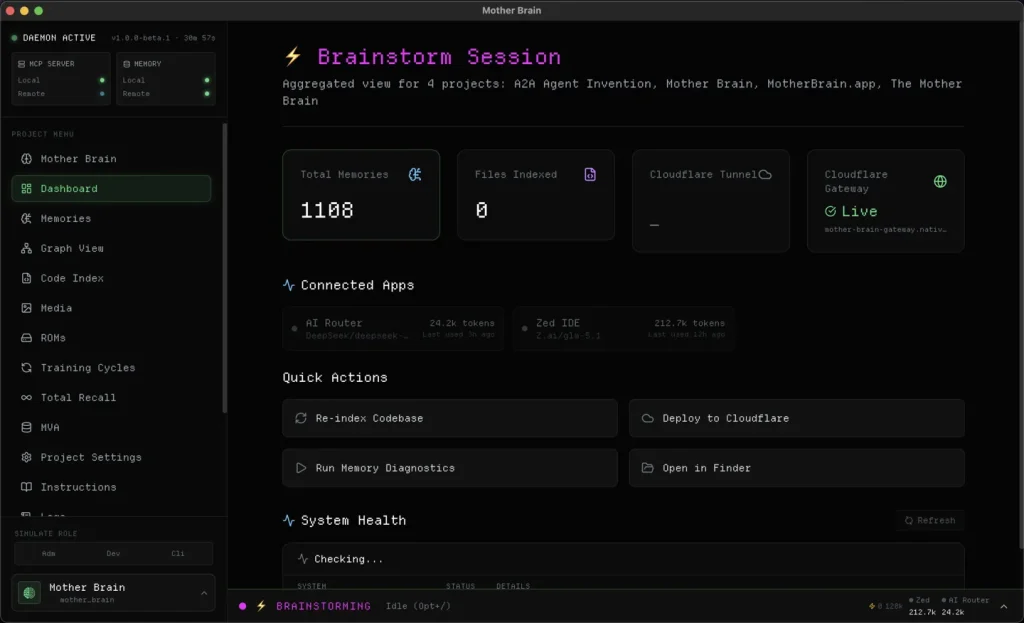Click the Total Memories count 1108
Image resolution: width=1024 pixels, height=623 pixels.
[x=327, y=210]
